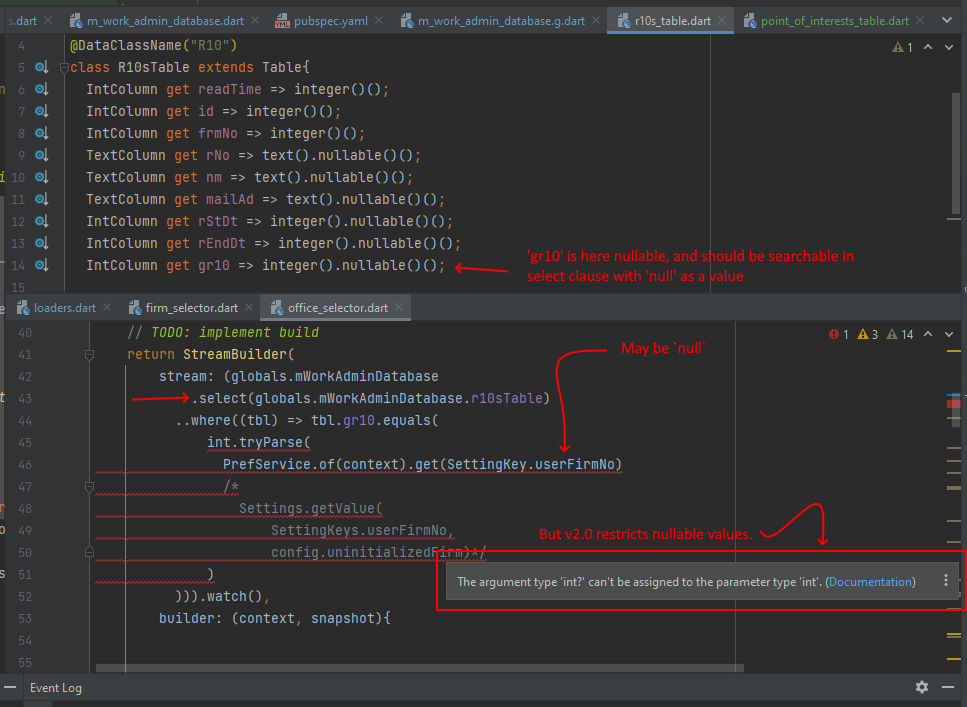This screenshot has width=967, height=707.
Task: Go to next highlighted problem in office_selector editor
Action: [x=949, y=334]
